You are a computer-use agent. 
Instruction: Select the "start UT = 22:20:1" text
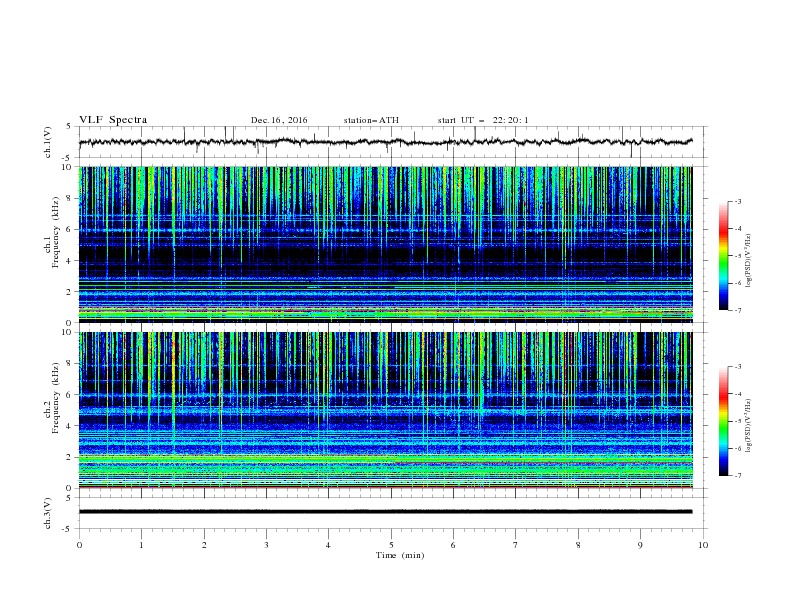[483, 120]
